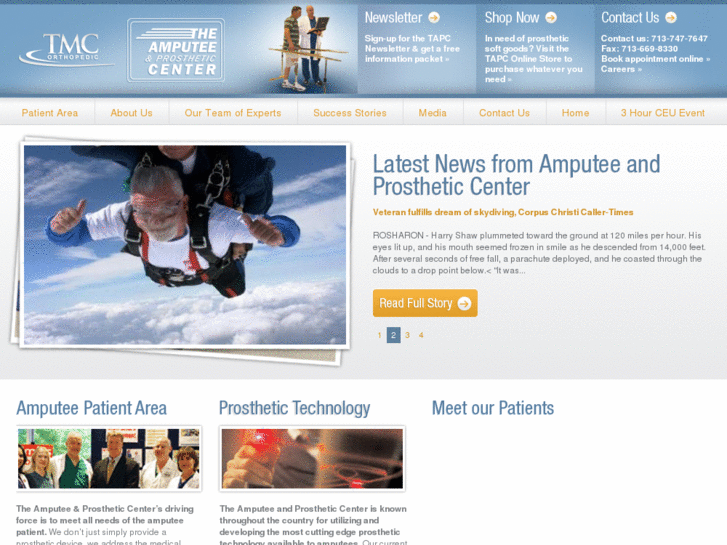Open the Careers link in header
Viewport: 727px width, 545px height.
(x=621, y=69)
